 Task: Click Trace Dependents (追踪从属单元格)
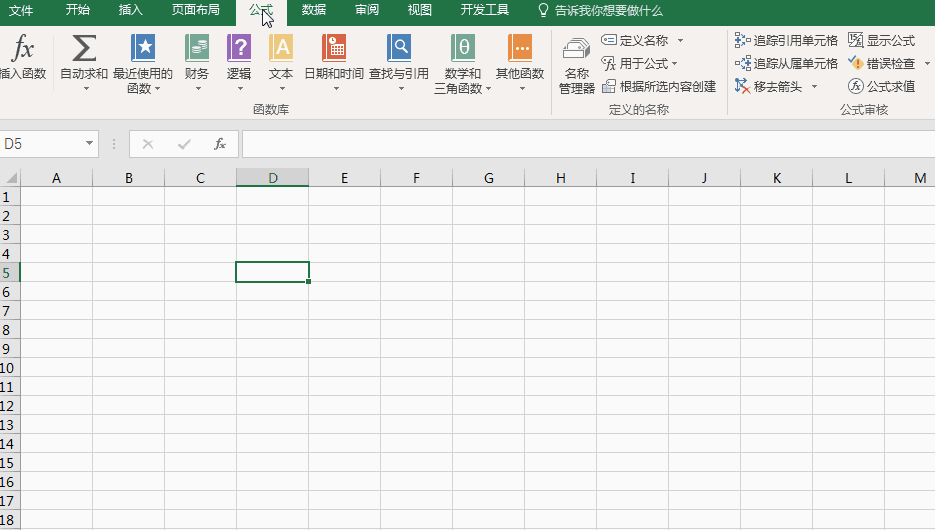[x=786, y=63]
